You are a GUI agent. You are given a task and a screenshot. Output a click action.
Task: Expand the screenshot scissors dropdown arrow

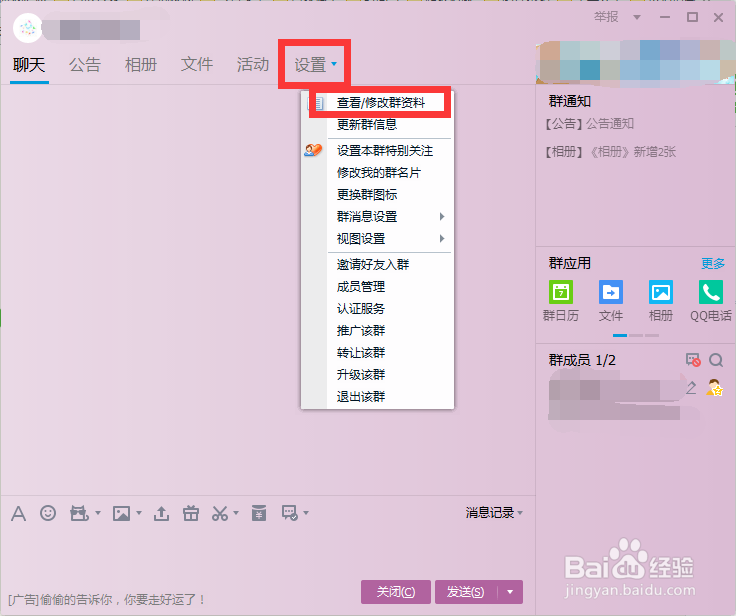click(x=236, y=513)
